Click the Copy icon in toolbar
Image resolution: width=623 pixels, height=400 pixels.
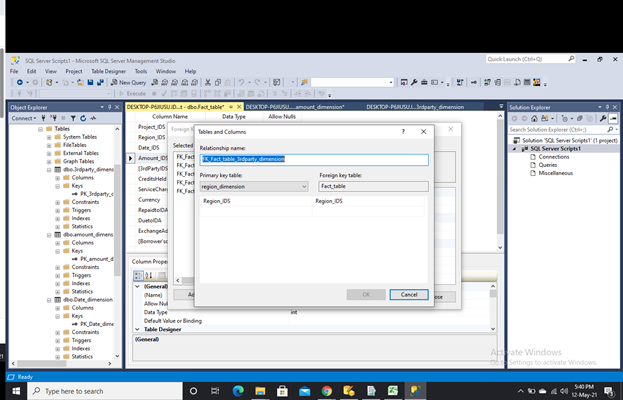(x=218, y=82)
